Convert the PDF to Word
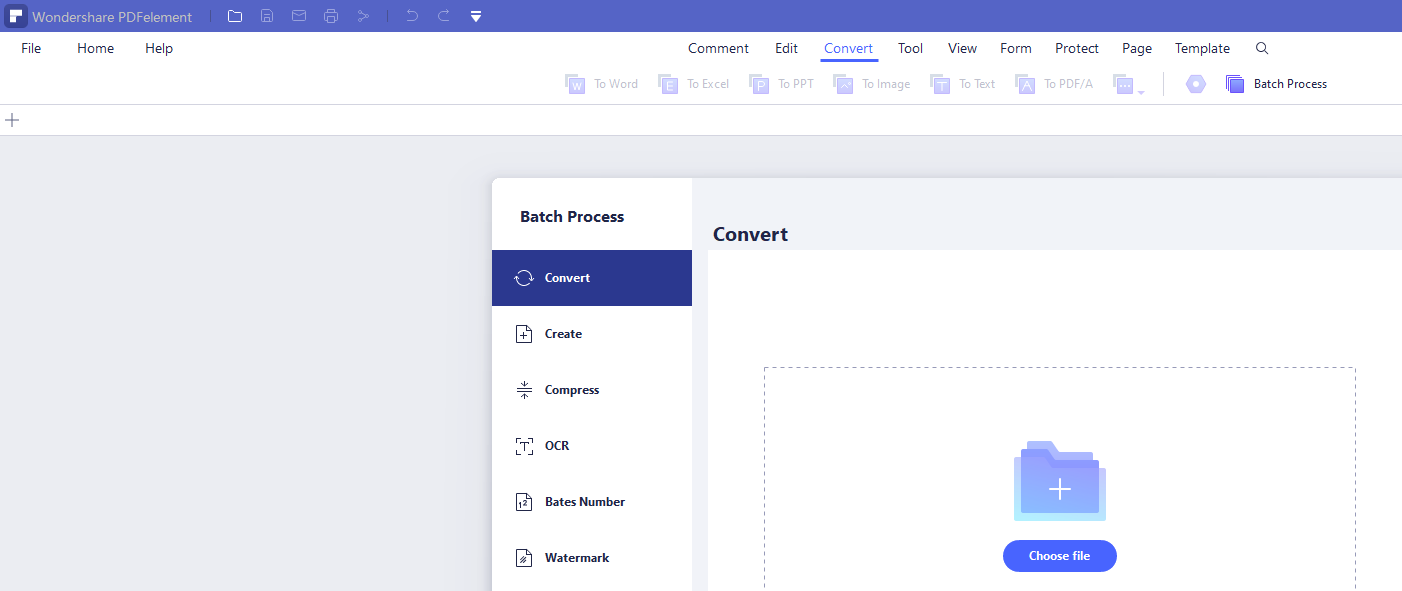Viewport: 1402px width, 591px height. pyautogui.click(x=601, y=84)
